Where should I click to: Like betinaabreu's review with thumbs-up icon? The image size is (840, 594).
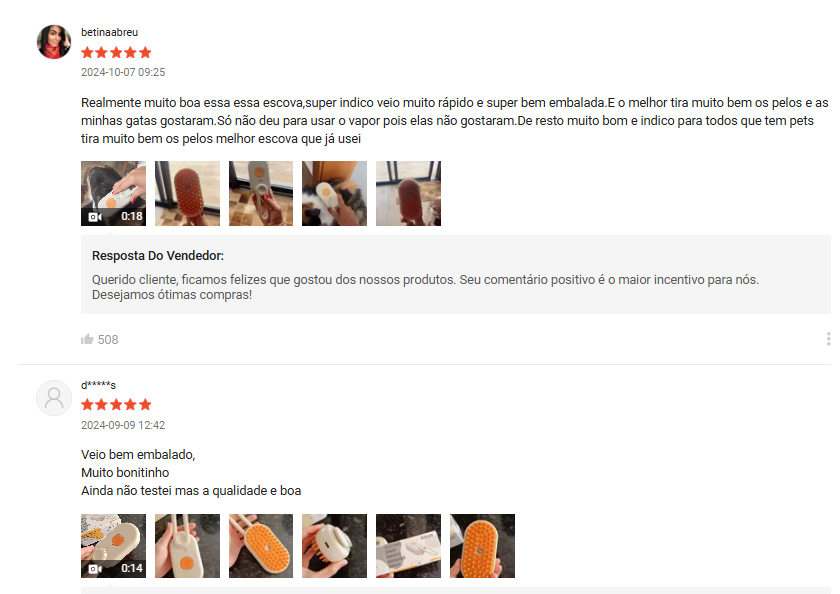[x=87, y=339]
